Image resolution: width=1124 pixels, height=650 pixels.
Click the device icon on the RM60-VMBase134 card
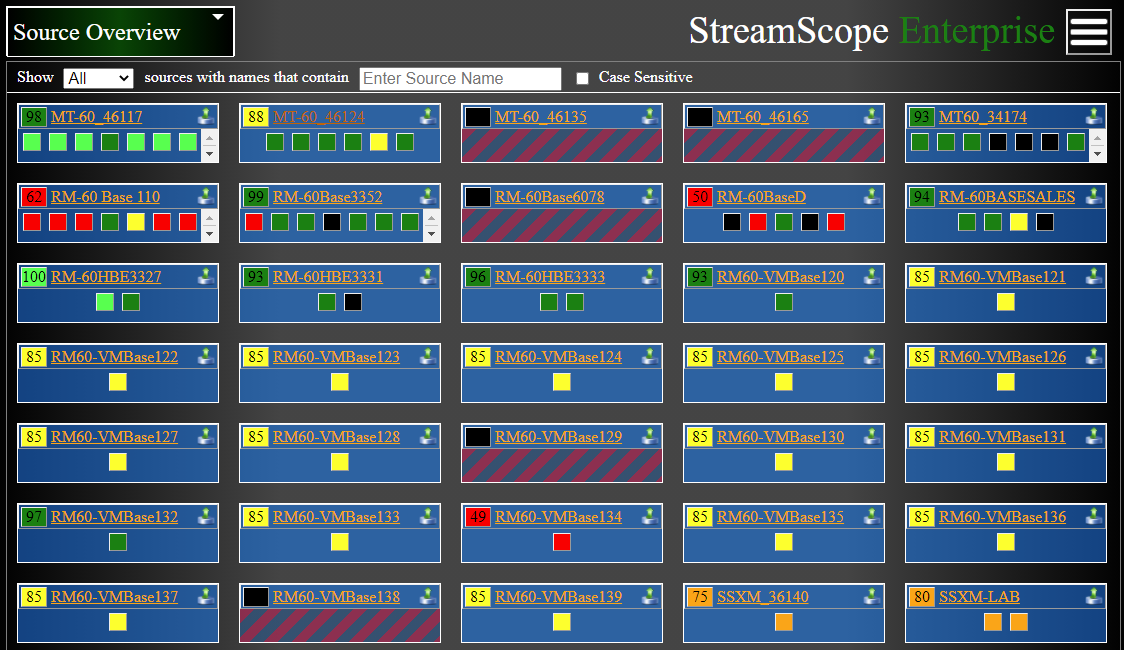[651, 516]
